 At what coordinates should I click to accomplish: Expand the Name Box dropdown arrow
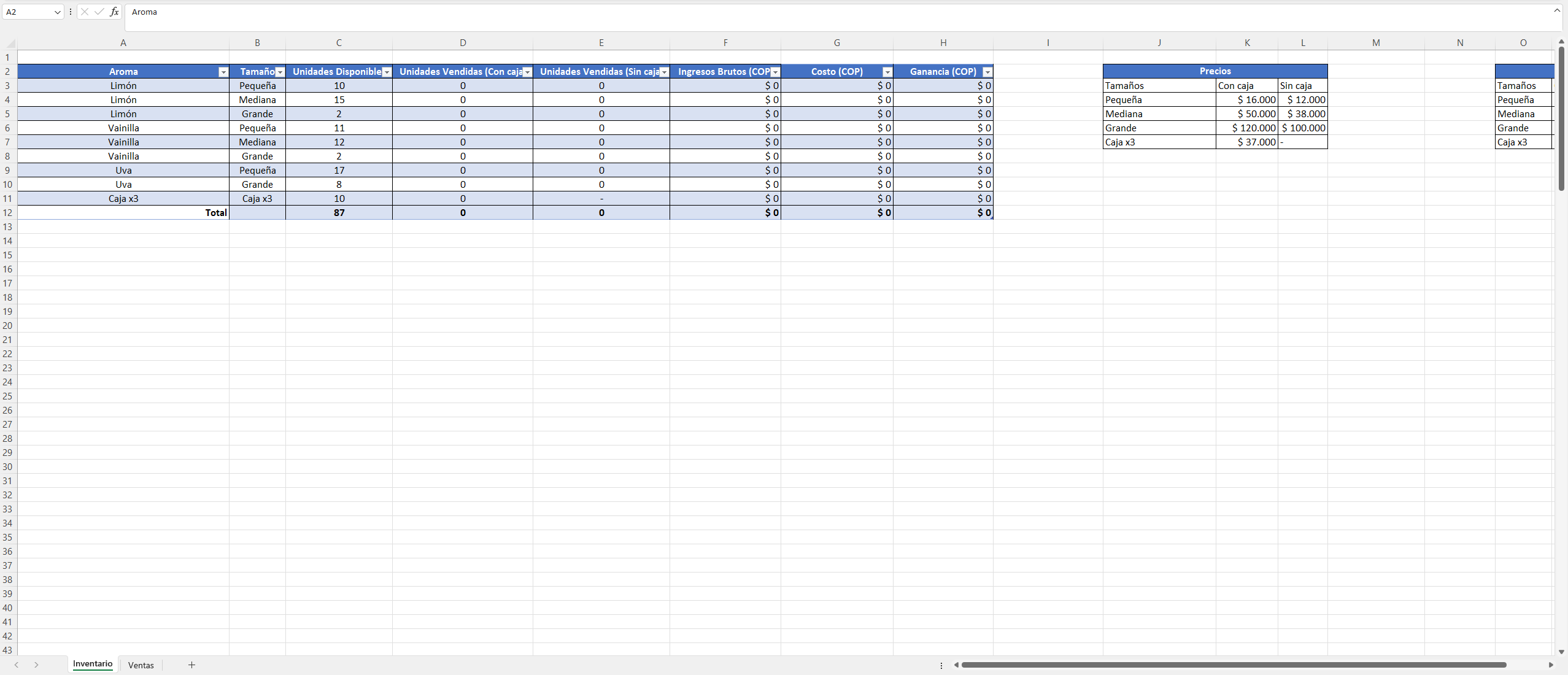(57, 12)
